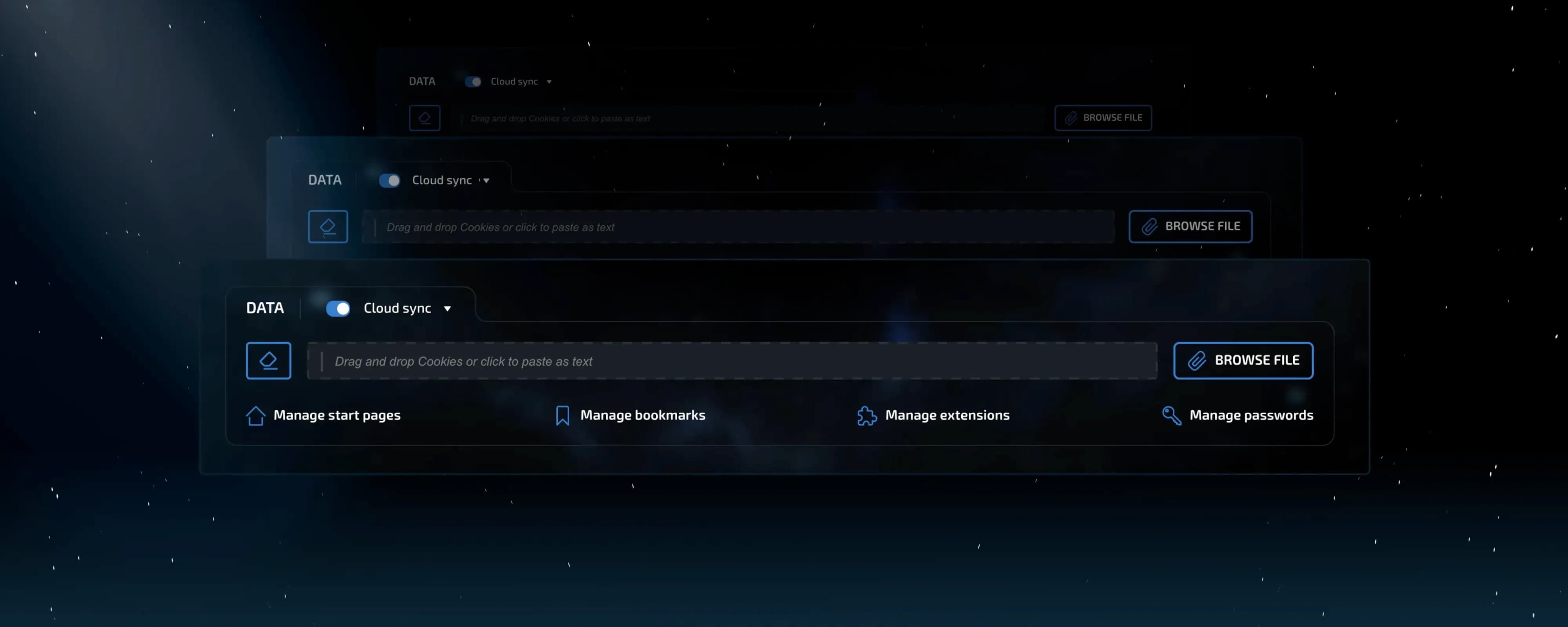1568x627 pixels.
Task: Expand Cloud sync dropdown arrow, back panel
Action: pos(549,82)
